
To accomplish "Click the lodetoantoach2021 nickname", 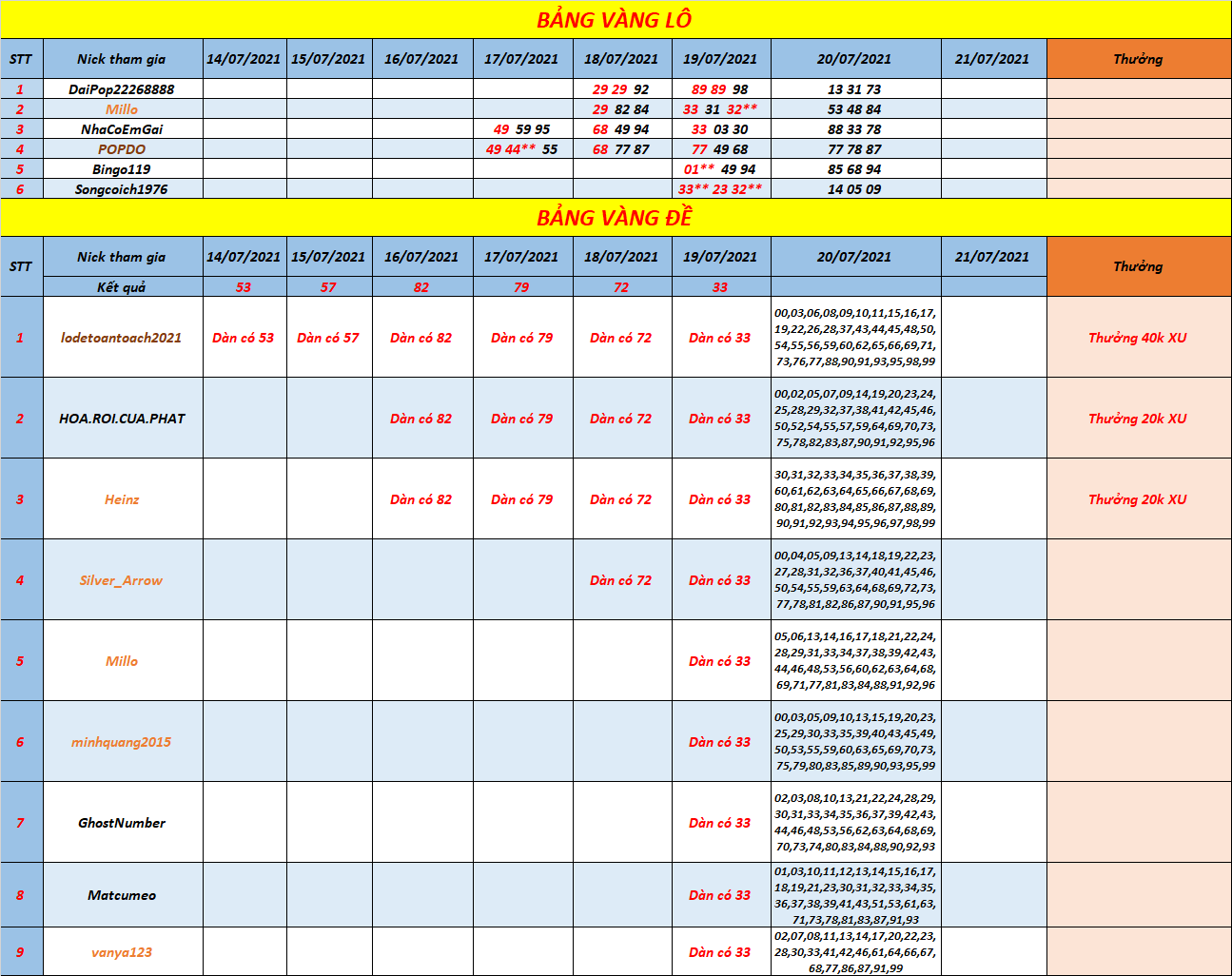I will [122, 338].
